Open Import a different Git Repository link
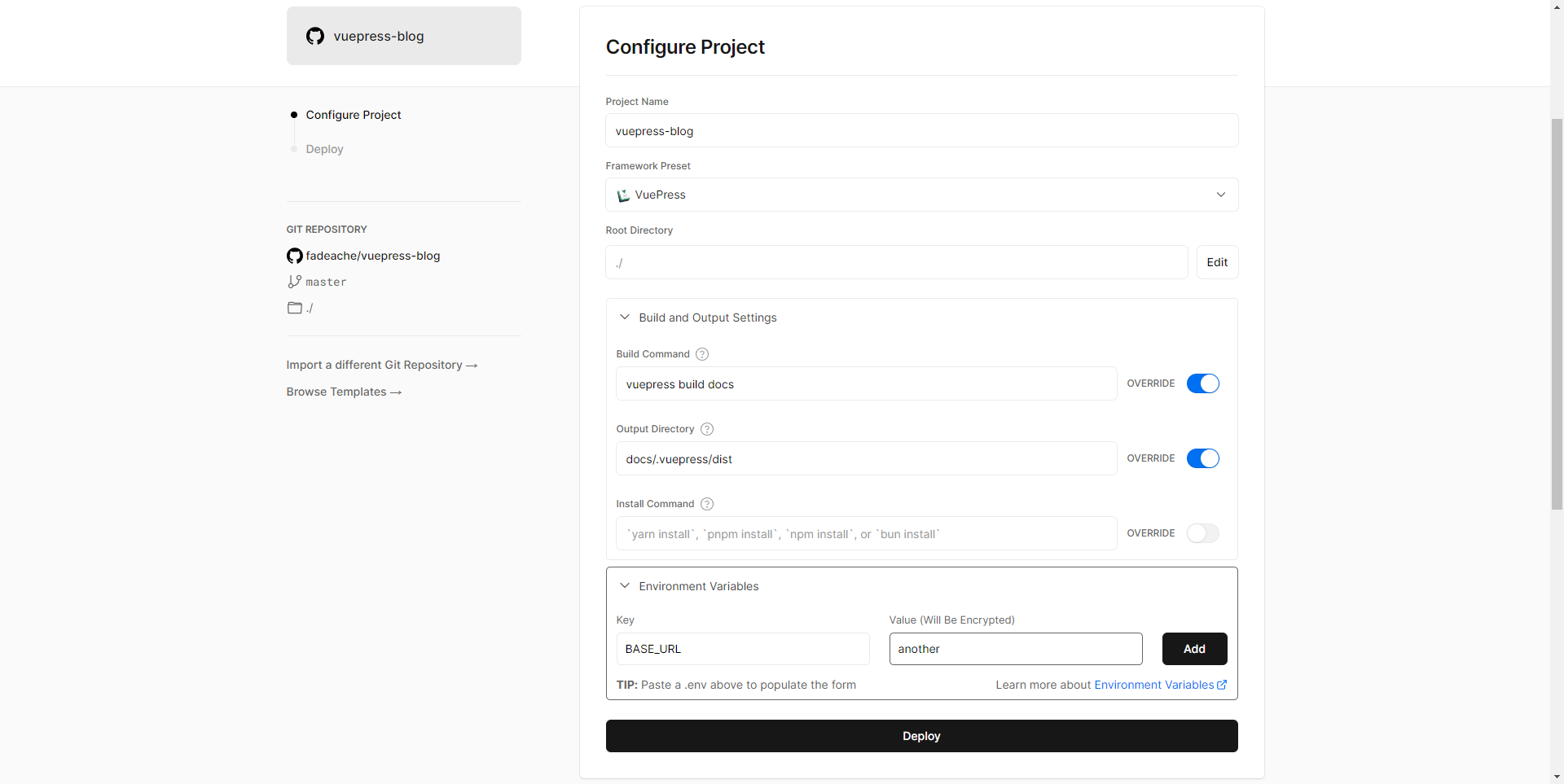This screenshot has width=1564, height=784. click(x=381, y=365)
